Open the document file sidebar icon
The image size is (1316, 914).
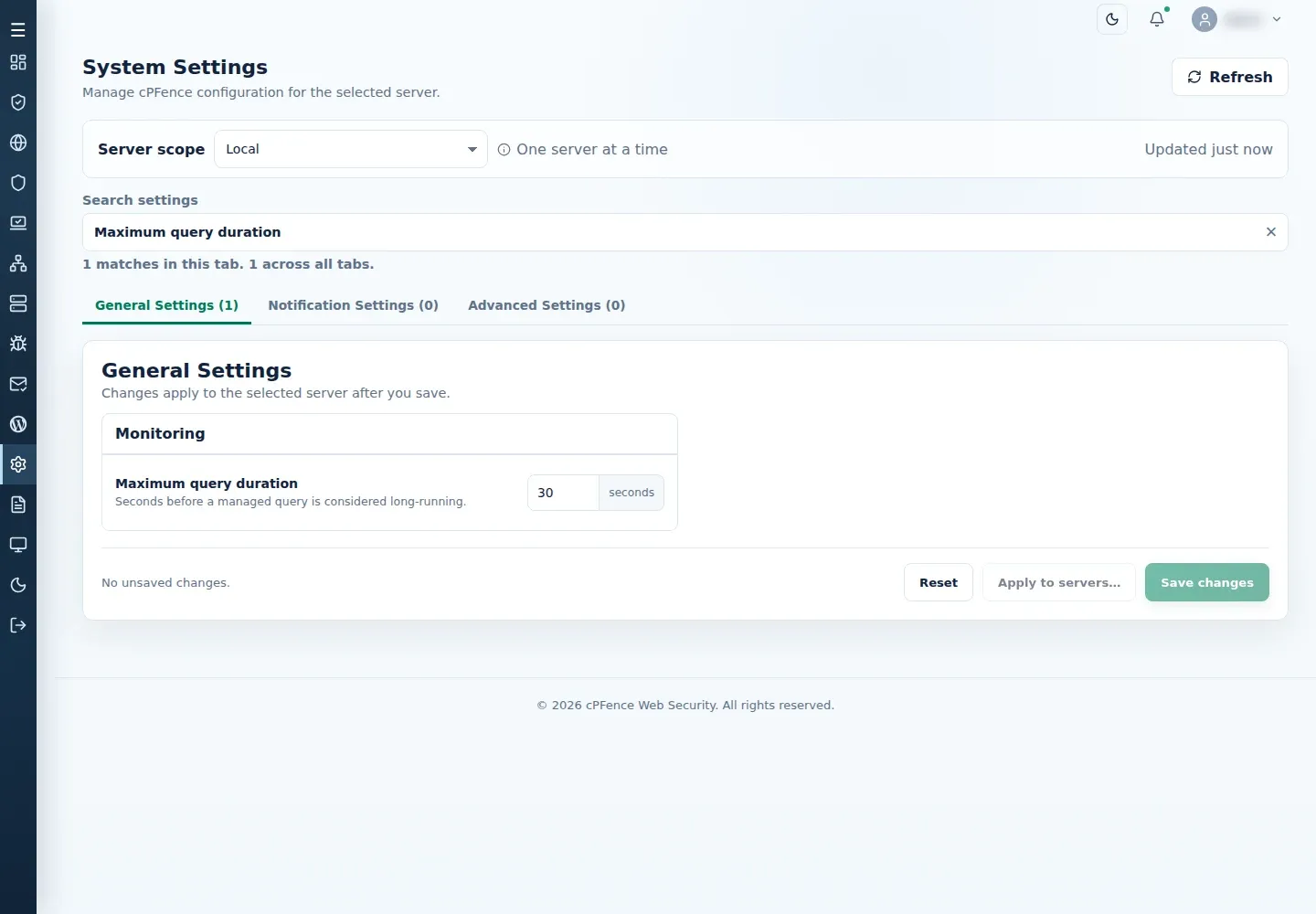point(18,505)
